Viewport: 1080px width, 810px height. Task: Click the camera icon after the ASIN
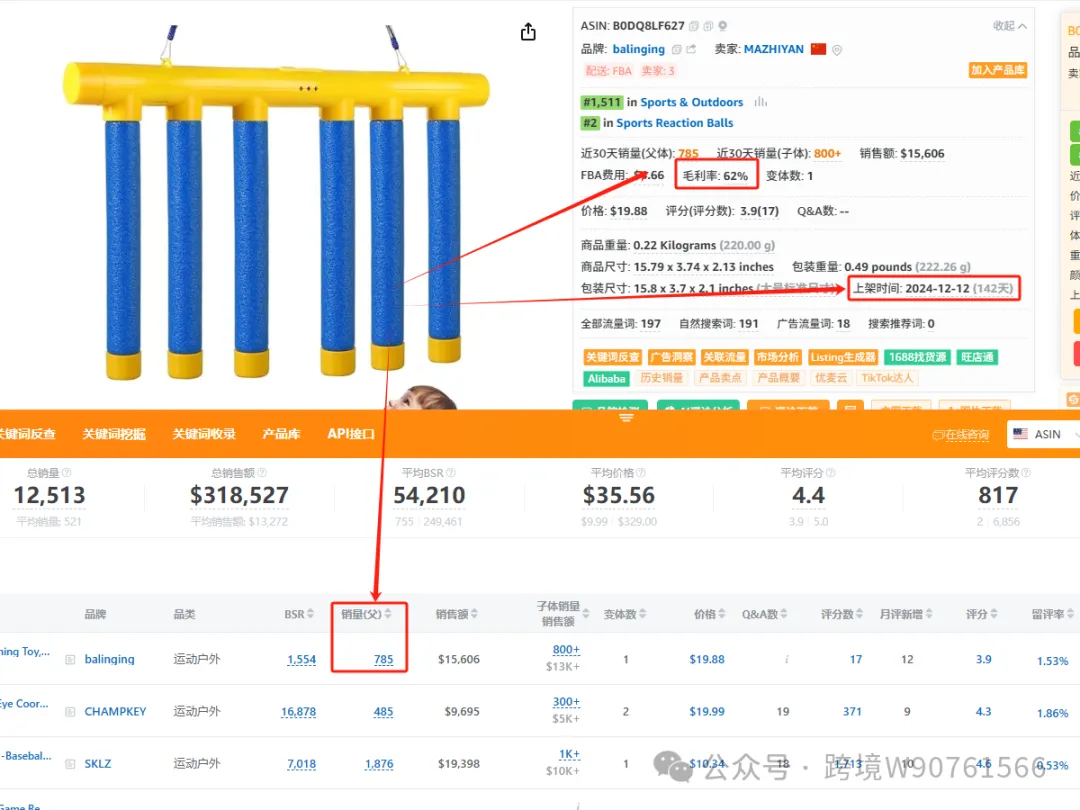(723, 26)
